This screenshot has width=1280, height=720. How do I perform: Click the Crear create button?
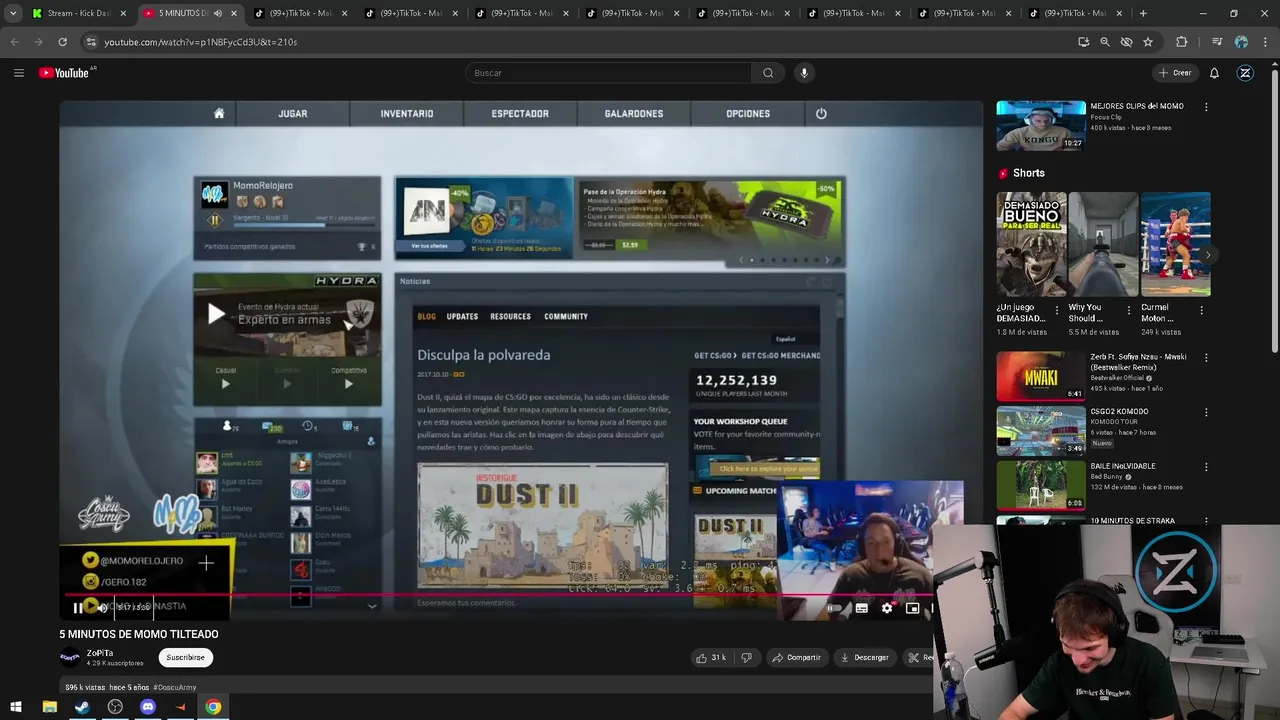[x=1175, y=73]
